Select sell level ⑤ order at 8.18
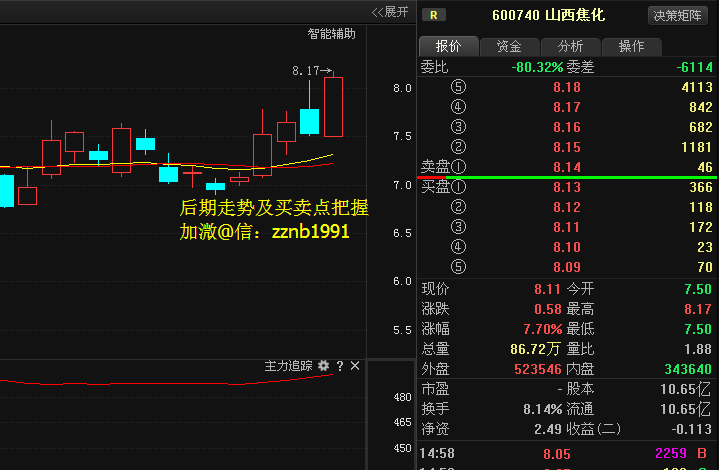The height and width of the screenshot is (470, 719). (566, 87)
